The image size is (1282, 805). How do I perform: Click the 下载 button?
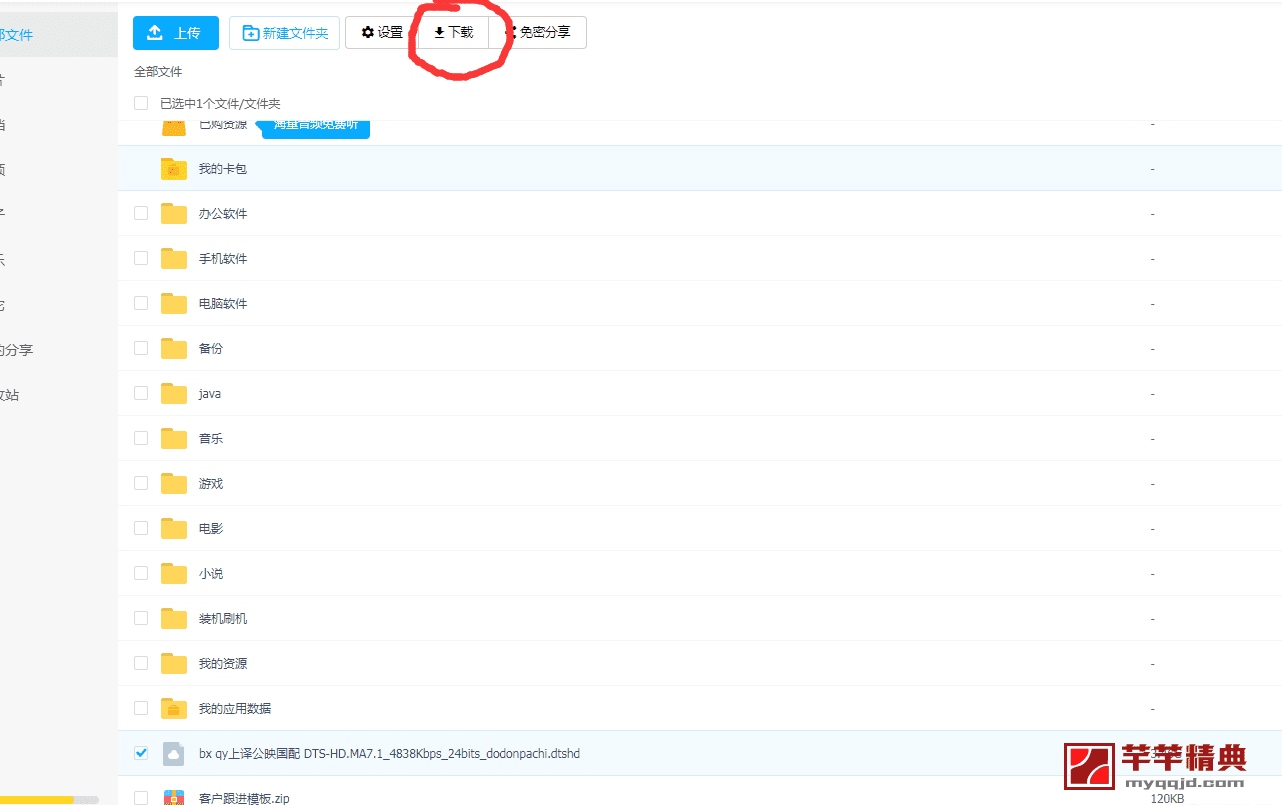(453, 32)
